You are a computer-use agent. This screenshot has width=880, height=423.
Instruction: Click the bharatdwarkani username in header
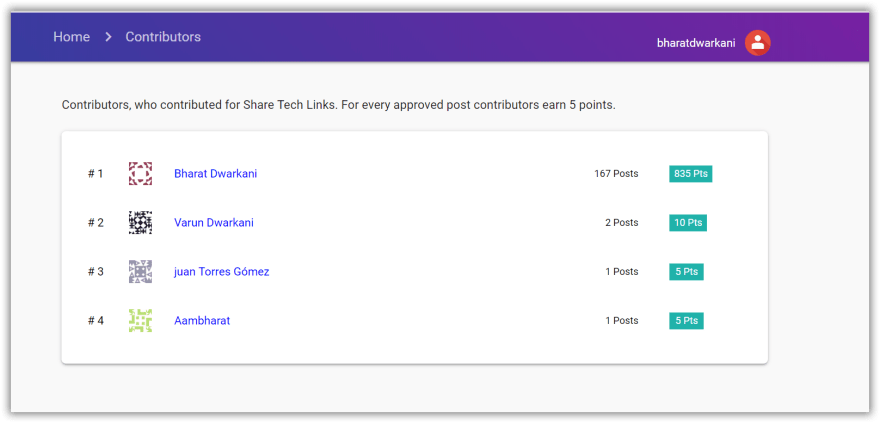pos(696,43)
